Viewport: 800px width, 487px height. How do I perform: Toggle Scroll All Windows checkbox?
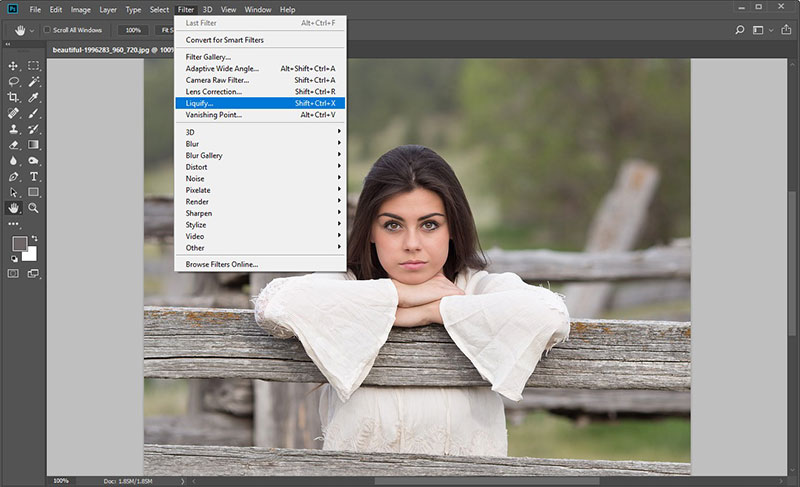(x=47, y=30)
